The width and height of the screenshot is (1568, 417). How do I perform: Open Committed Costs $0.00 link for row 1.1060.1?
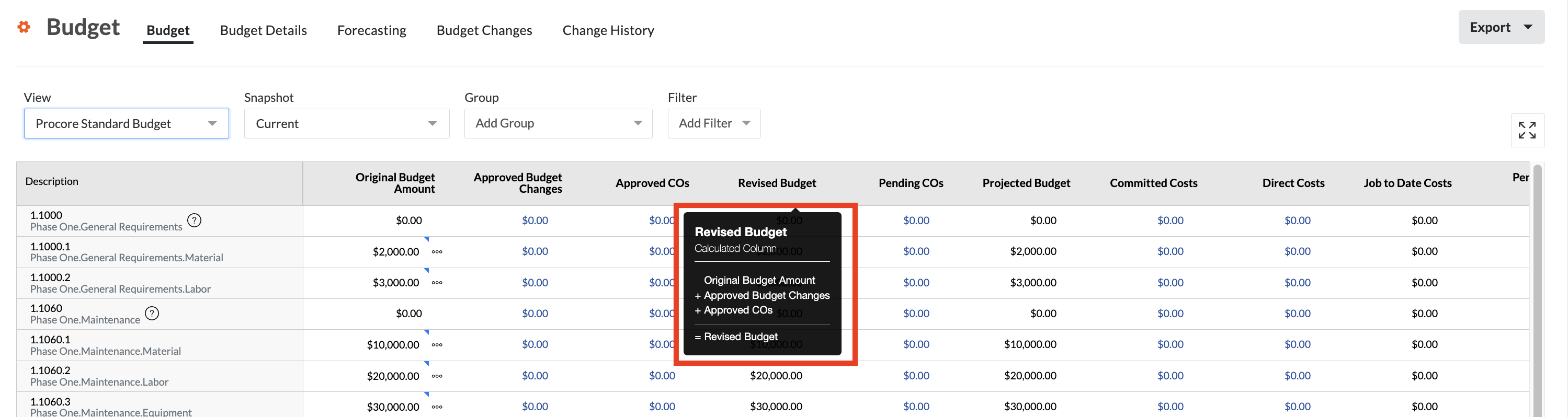pos(1170,345)
